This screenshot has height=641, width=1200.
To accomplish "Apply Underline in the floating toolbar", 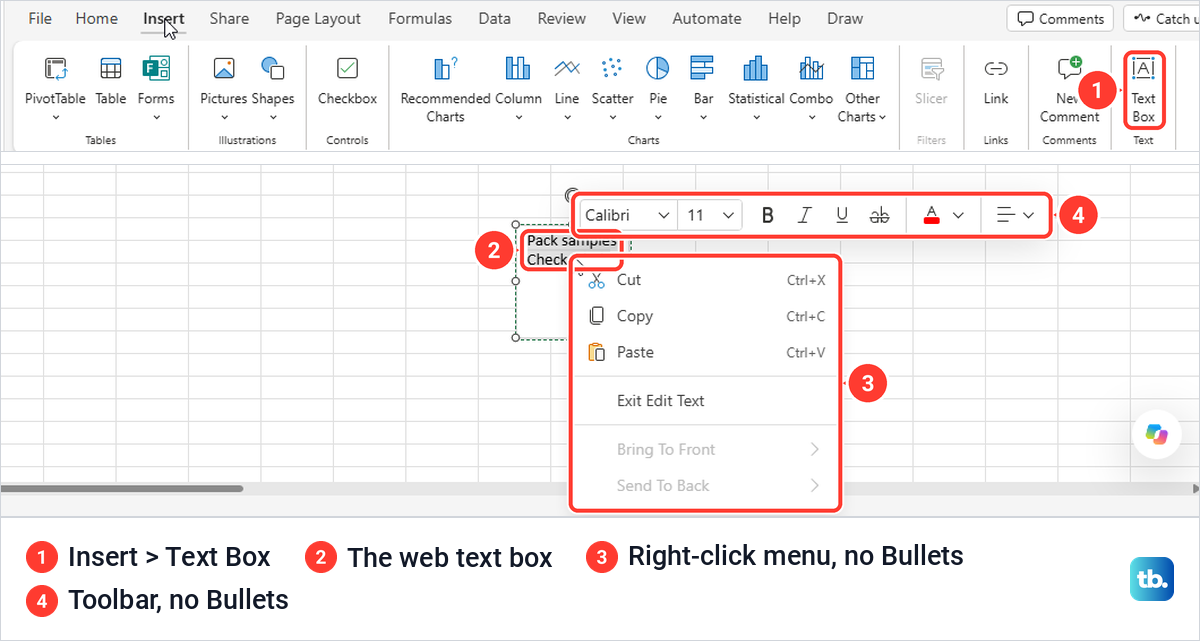I will (x=842, y=215).
